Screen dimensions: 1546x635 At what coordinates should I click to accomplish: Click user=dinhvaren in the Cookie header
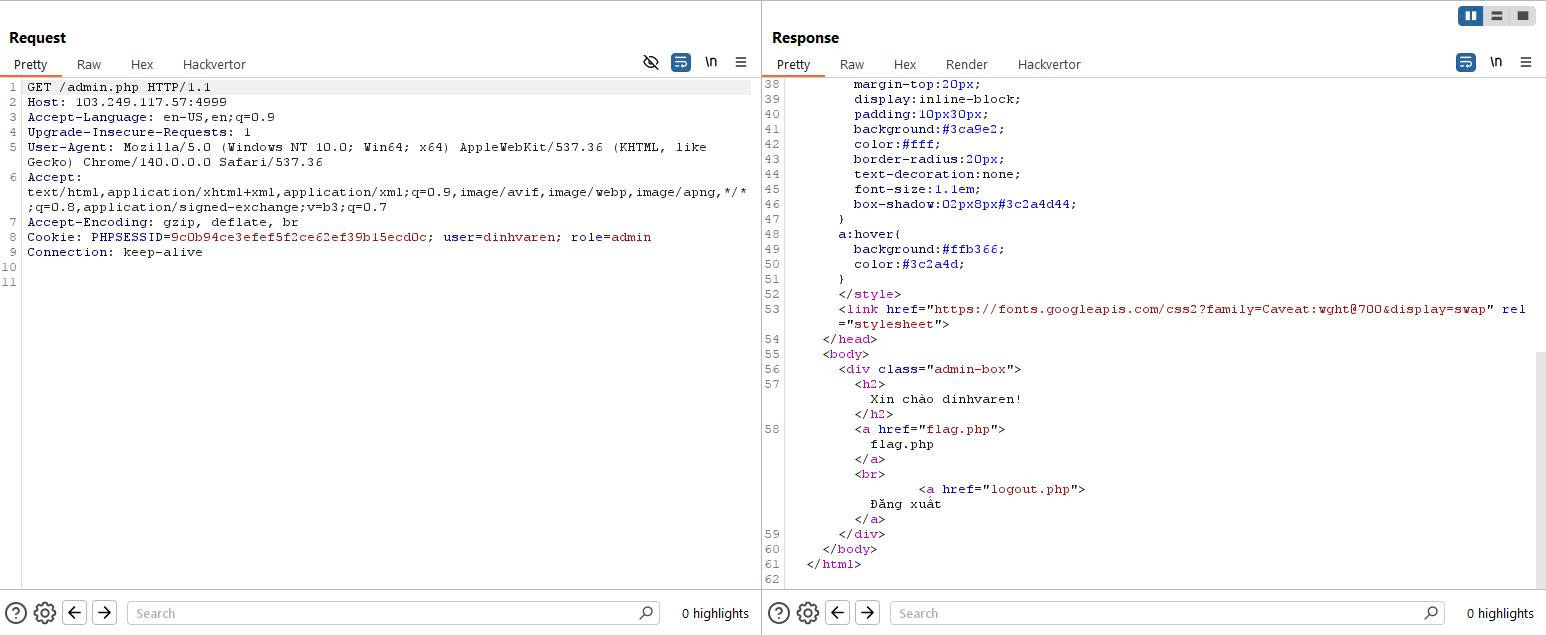(499, 237)
